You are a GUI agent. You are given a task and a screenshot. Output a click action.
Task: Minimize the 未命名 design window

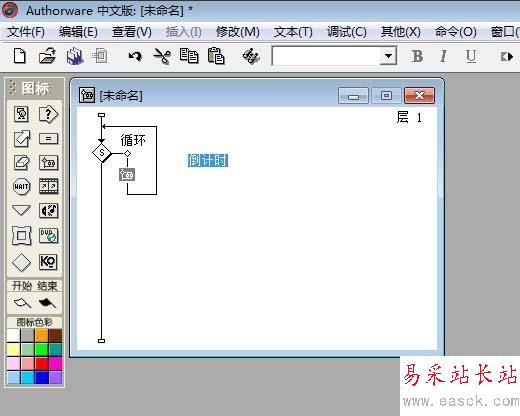coord(353,96)
